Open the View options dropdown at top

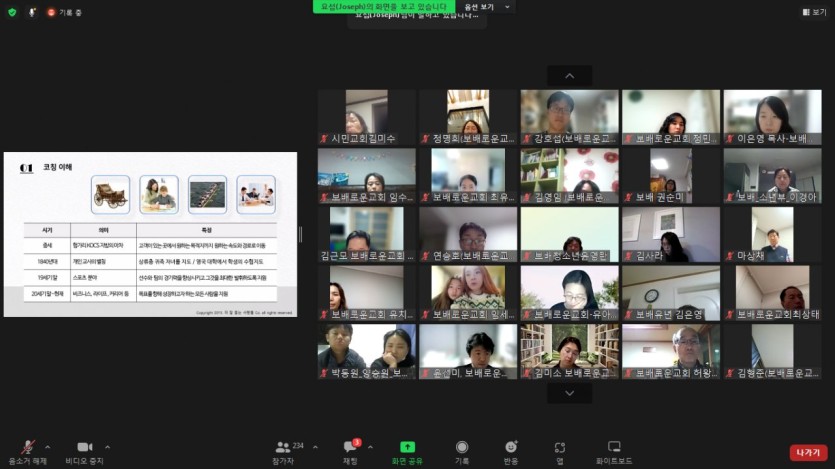coord(490,7)
